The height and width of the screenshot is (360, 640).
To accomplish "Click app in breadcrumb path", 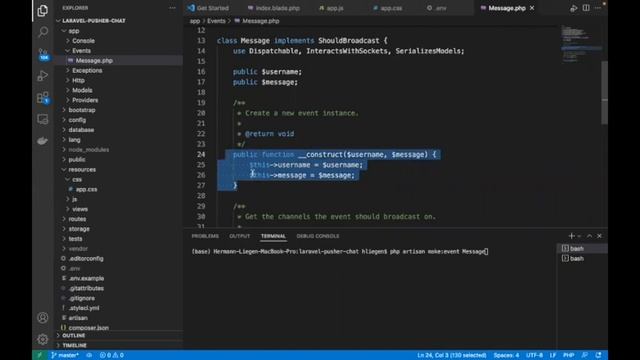I will [x=195, y=21].
